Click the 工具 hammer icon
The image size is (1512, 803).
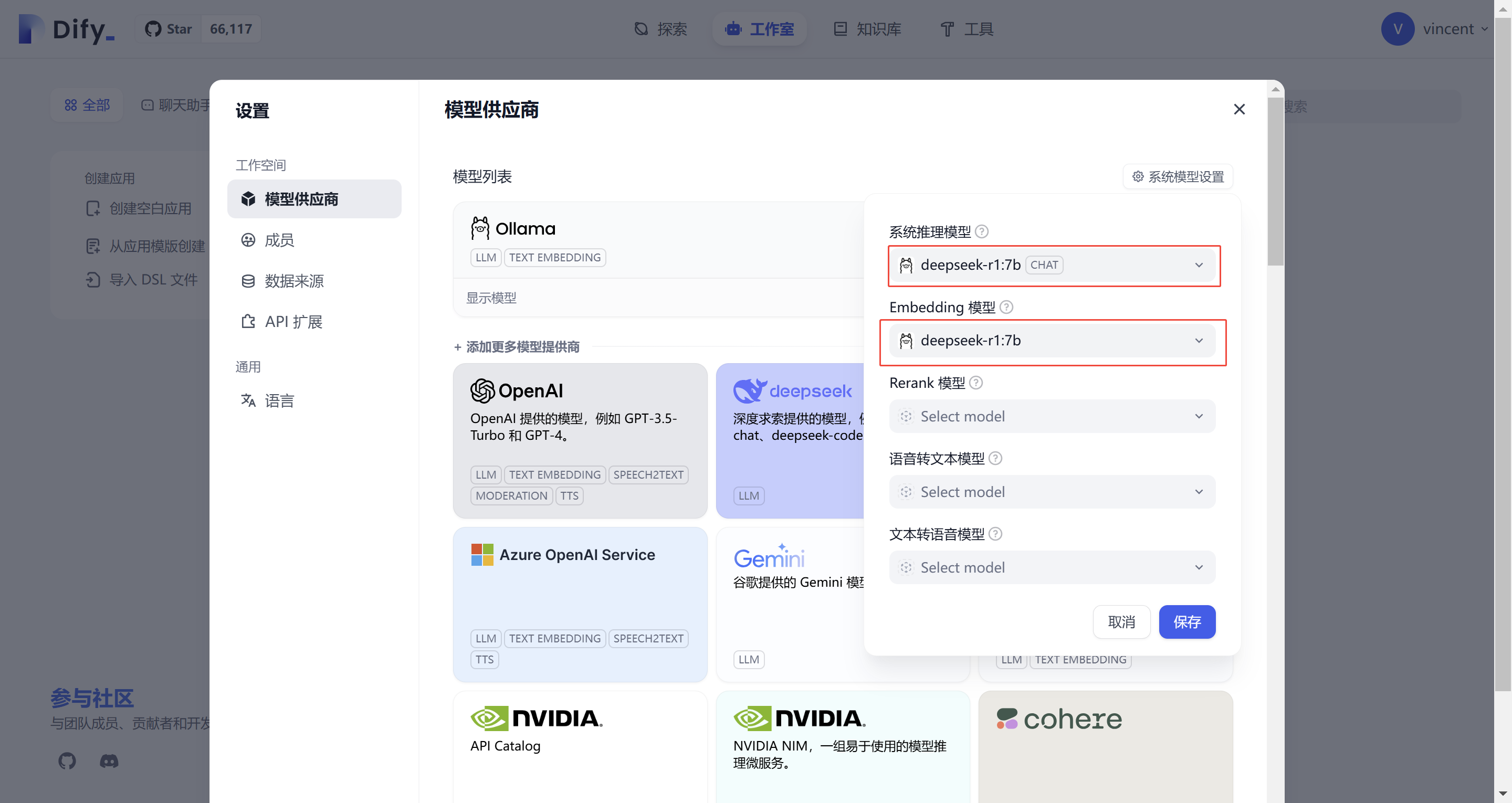[947, 29]
